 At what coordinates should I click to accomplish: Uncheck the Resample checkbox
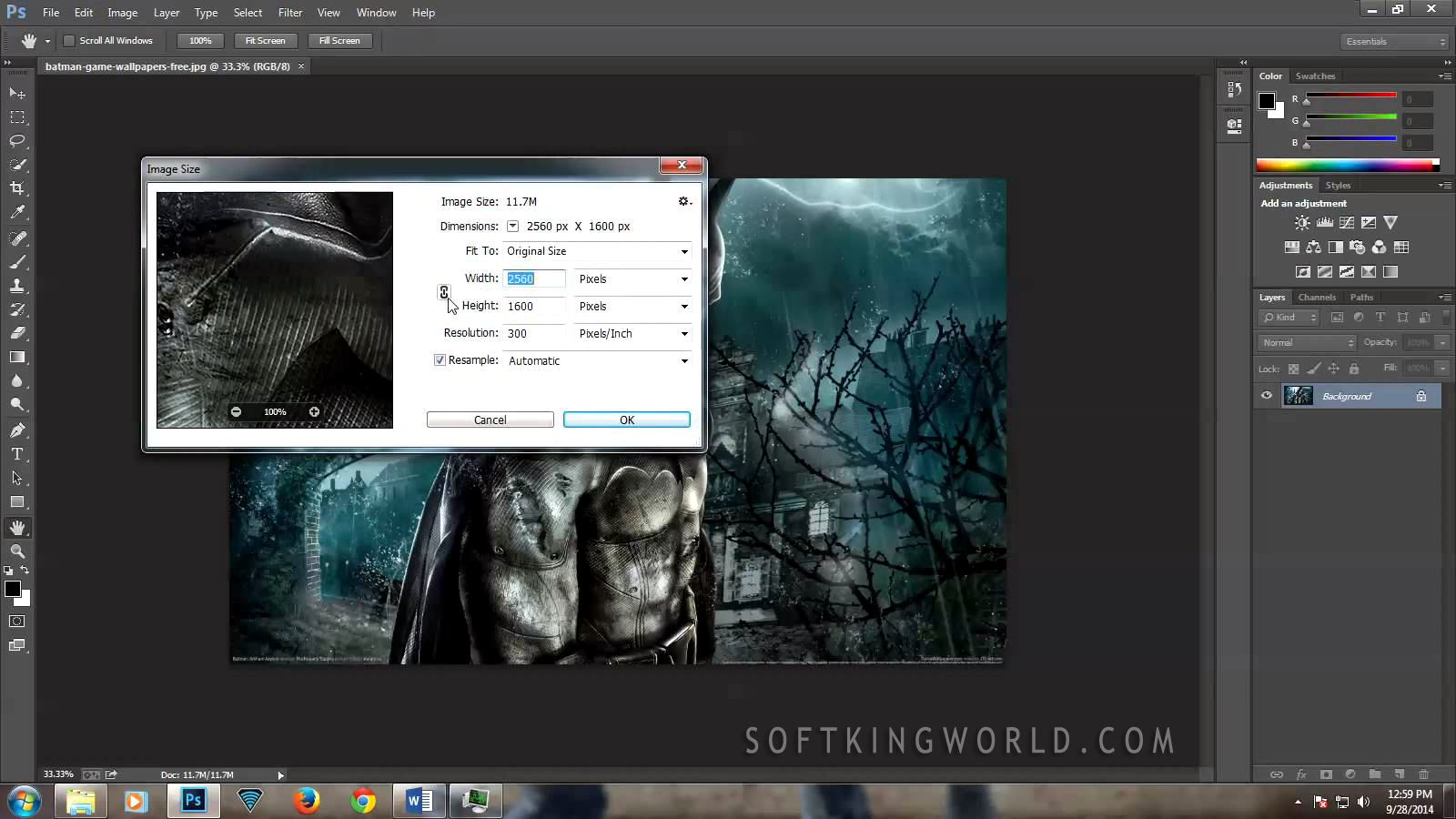pos(440,360)
